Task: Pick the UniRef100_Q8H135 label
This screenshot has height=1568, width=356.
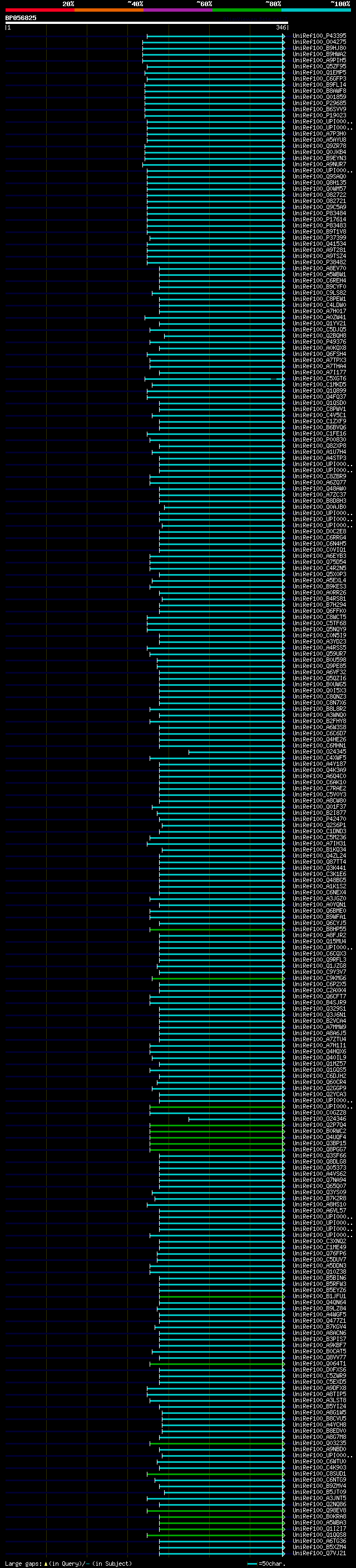Action: tap(319, 182)
